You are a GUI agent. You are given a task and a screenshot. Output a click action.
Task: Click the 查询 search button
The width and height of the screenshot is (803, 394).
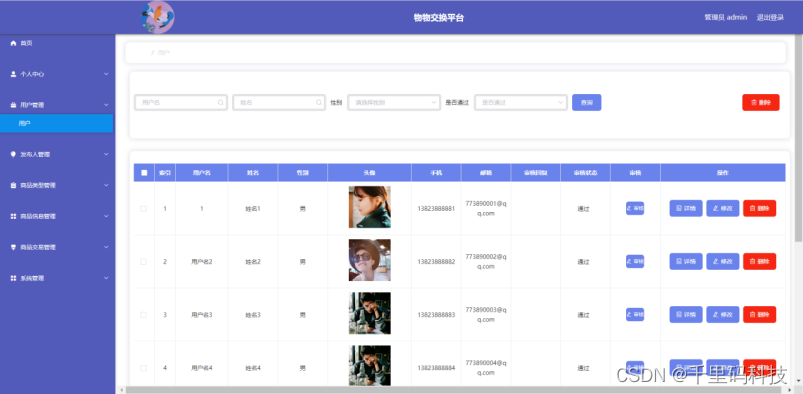point(586,102)
